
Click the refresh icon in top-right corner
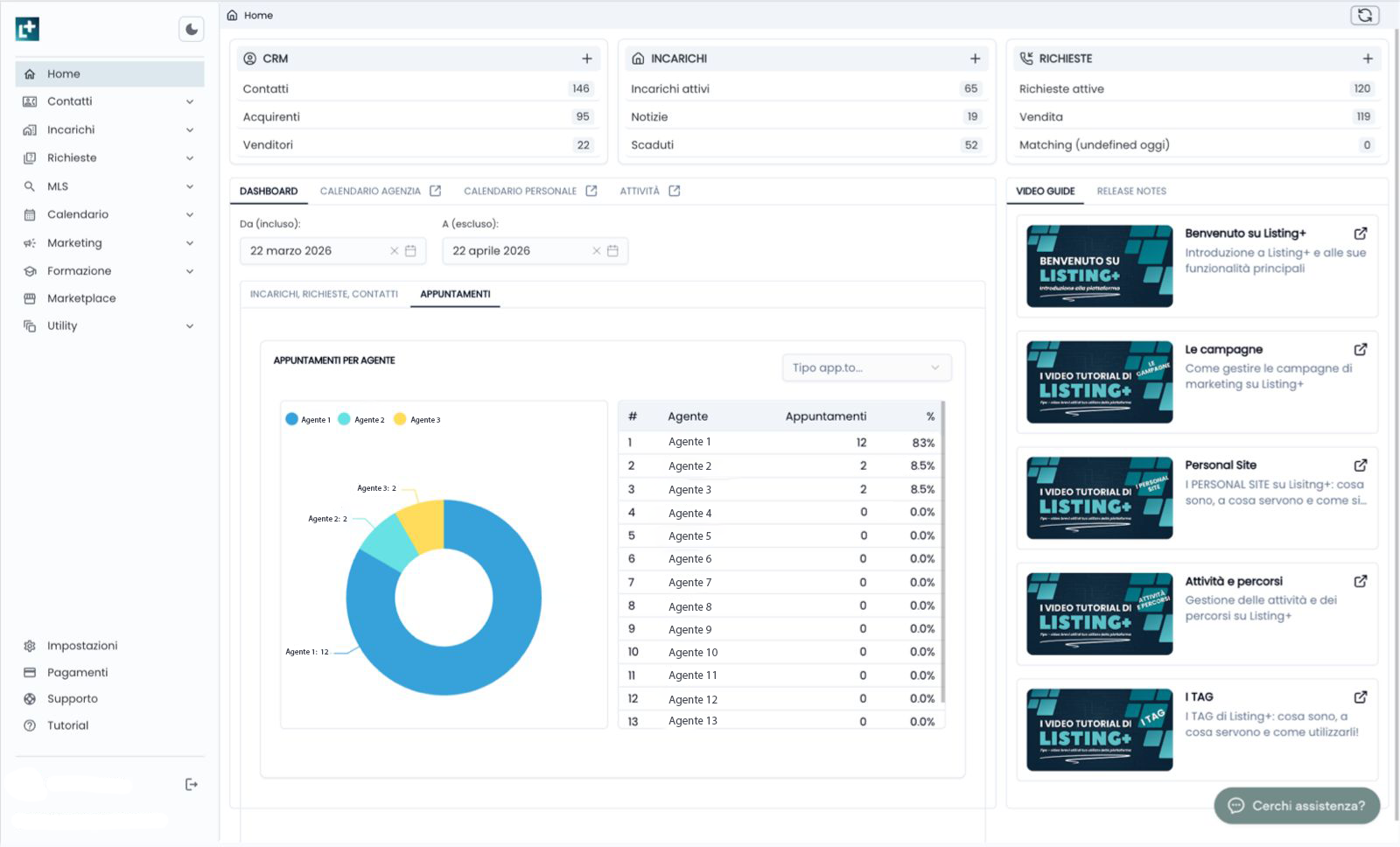pos(1365,15)
